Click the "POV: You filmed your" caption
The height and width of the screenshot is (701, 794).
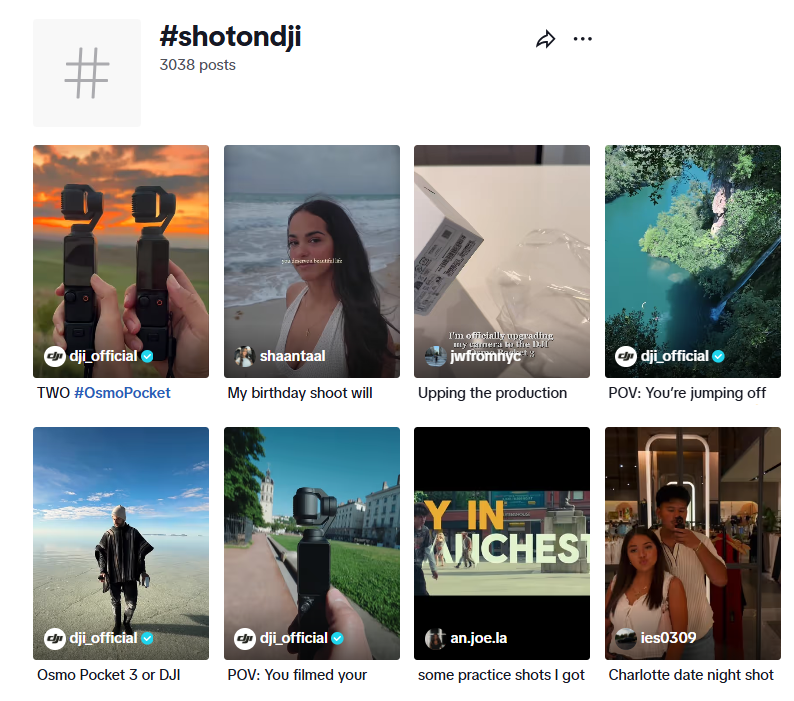click(297, 675)
